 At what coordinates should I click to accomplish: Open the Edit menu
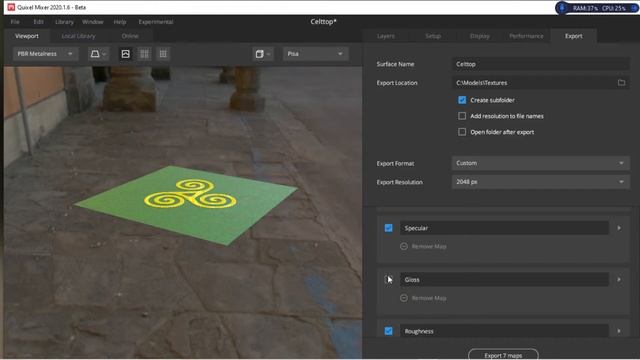click(x=38, y=22)
